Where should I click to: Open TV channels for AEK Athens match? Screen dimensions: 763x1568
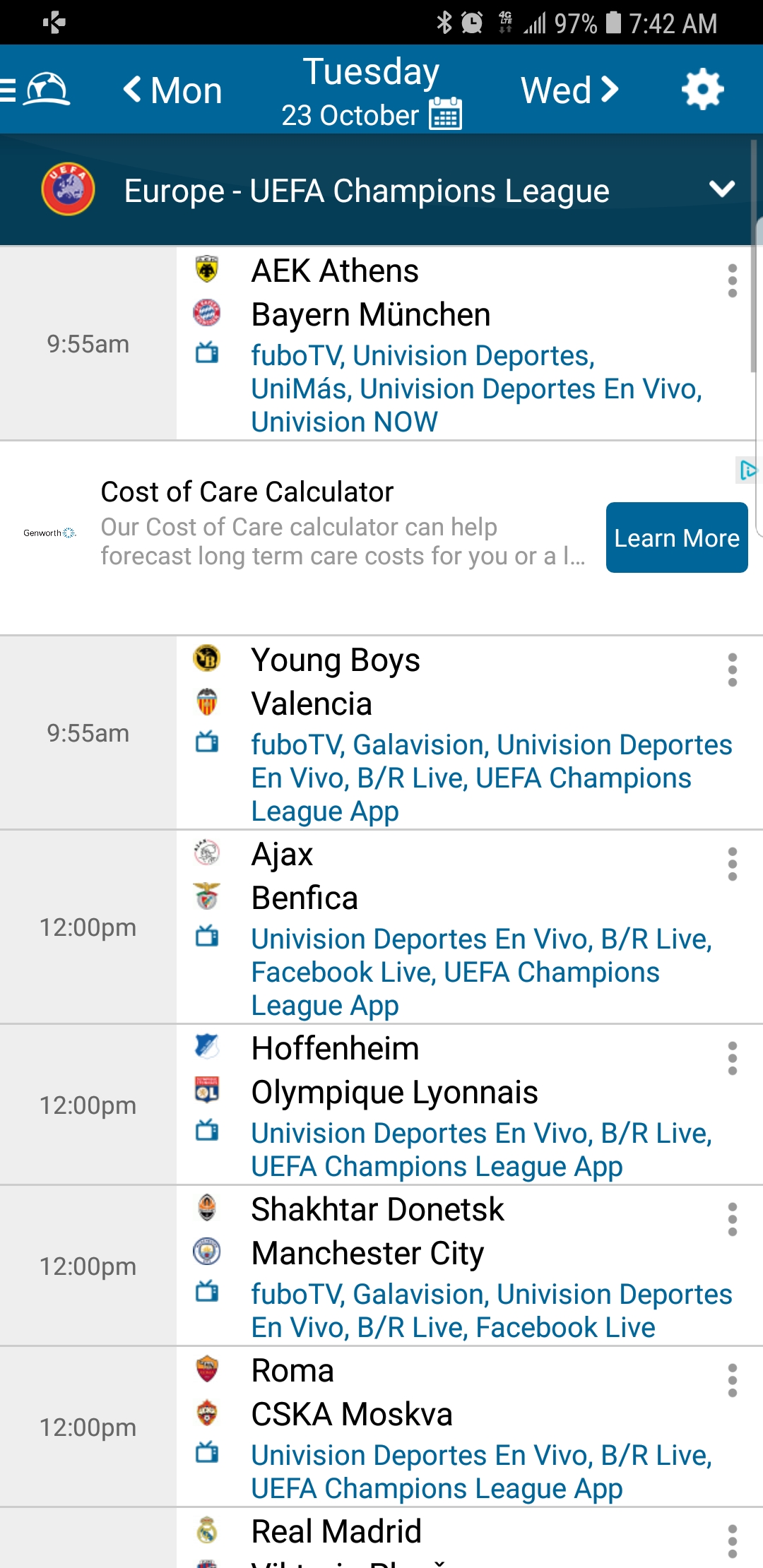coord(476,388)
